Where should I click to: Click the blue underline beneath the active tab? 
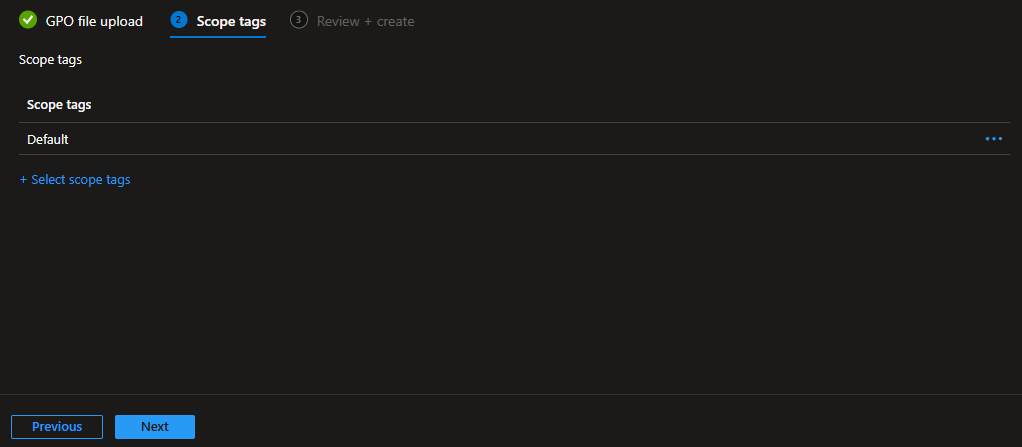[218, 37]
